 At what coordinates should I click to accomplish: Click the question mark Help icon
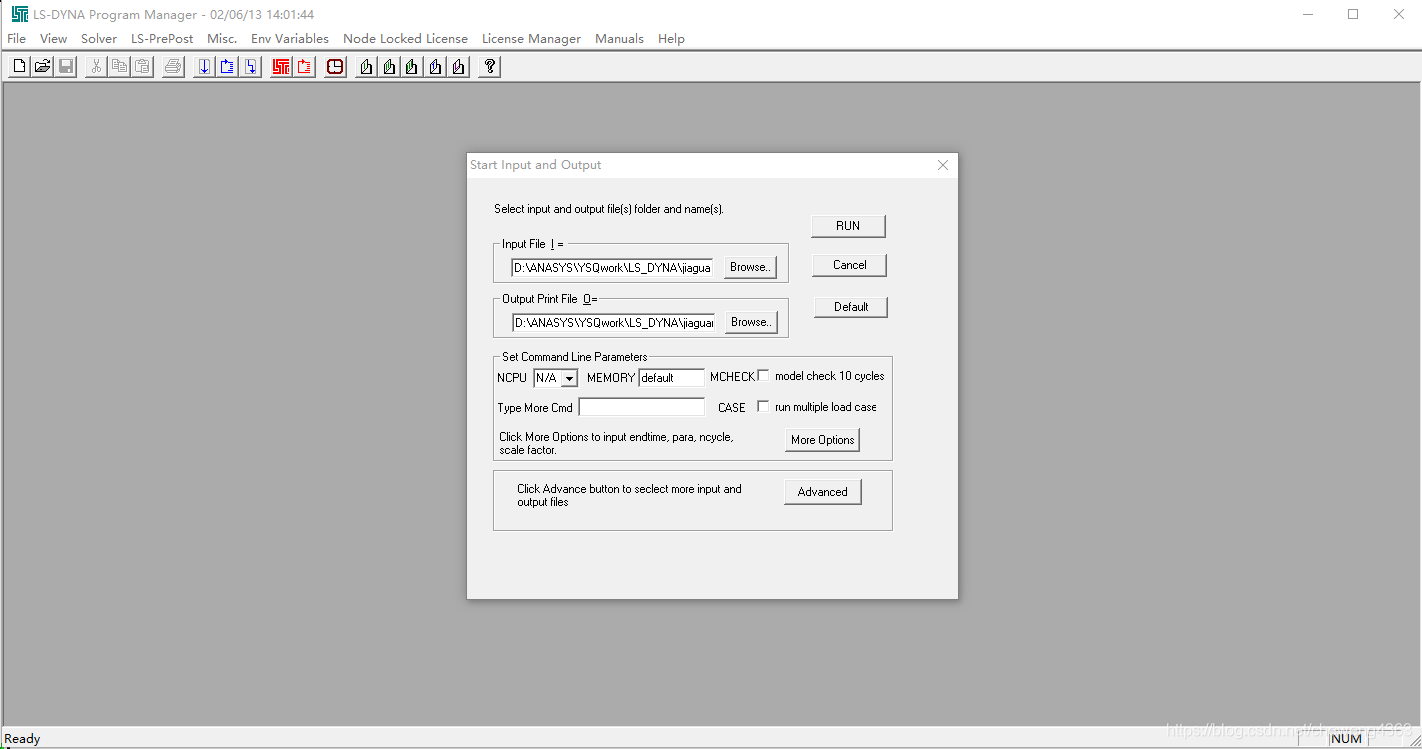coord(489,67)
